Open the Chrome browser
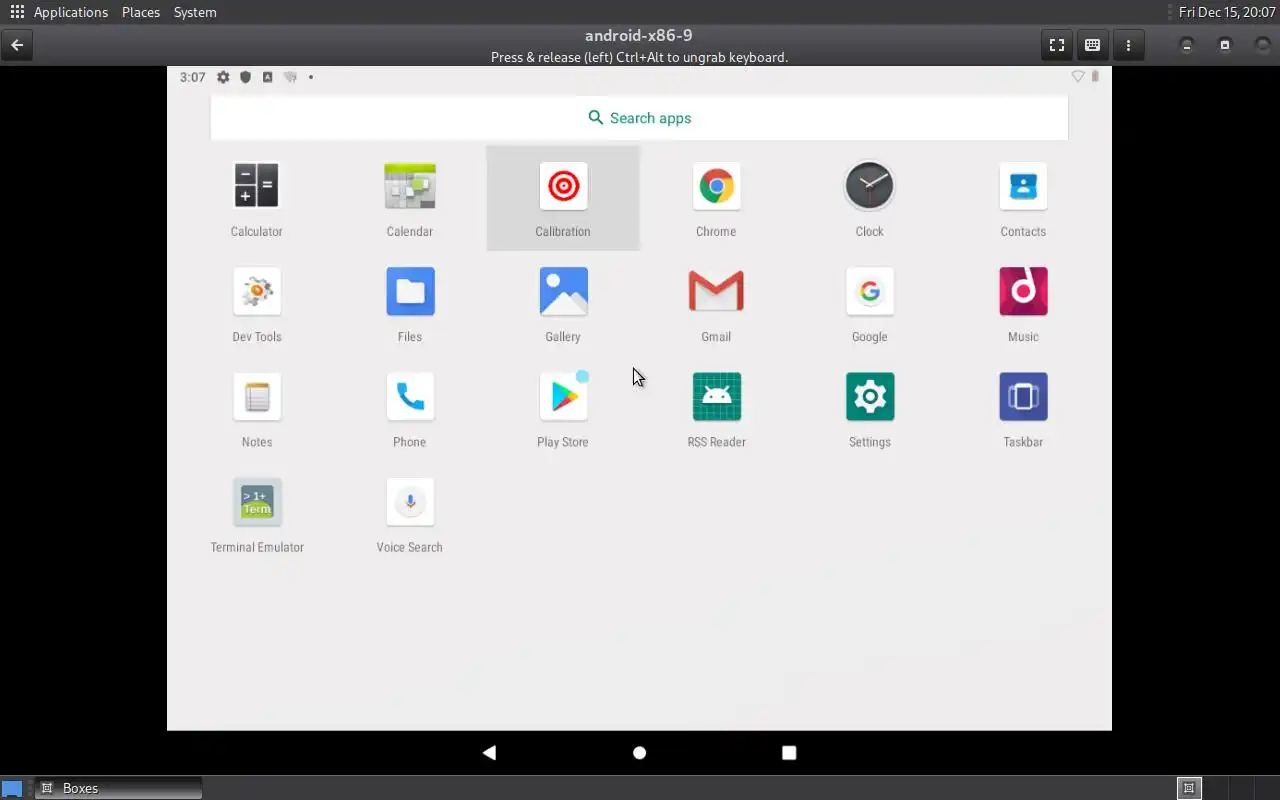This screenshot has width=1280, height=800. click(716, 199)
